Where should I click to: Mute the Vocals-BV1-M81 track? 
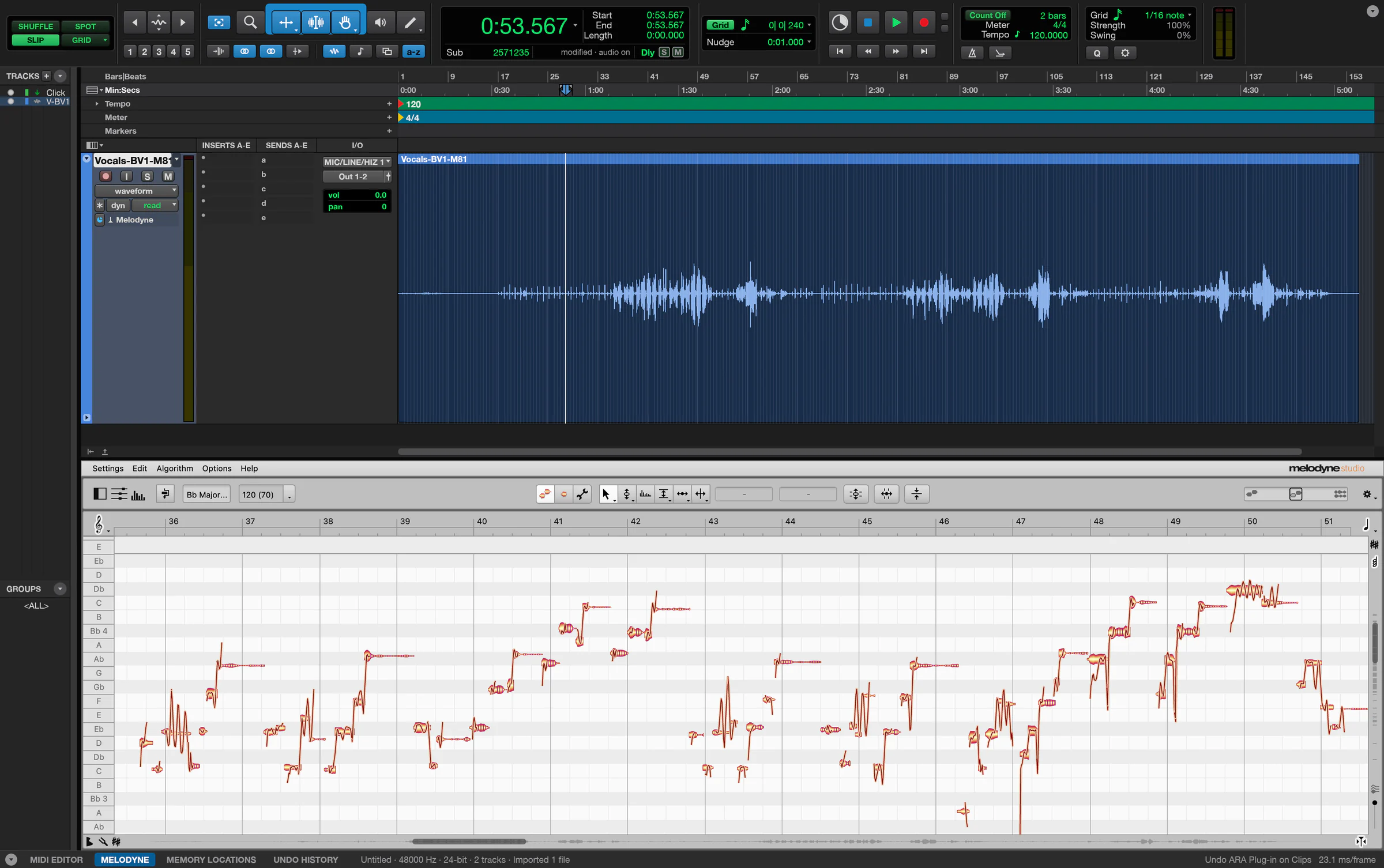pyautogui.click(x=168, y=176)
